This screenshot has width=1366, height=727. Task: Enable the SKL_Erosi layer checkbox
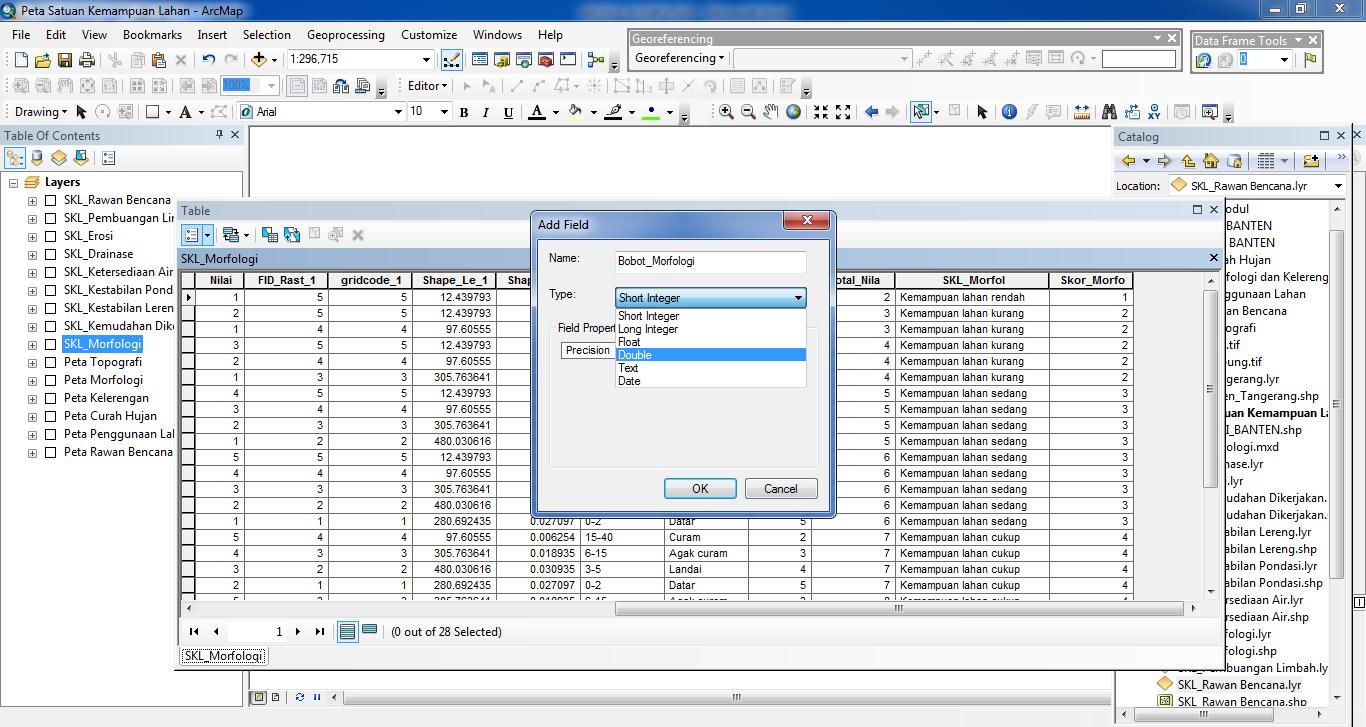51,236
